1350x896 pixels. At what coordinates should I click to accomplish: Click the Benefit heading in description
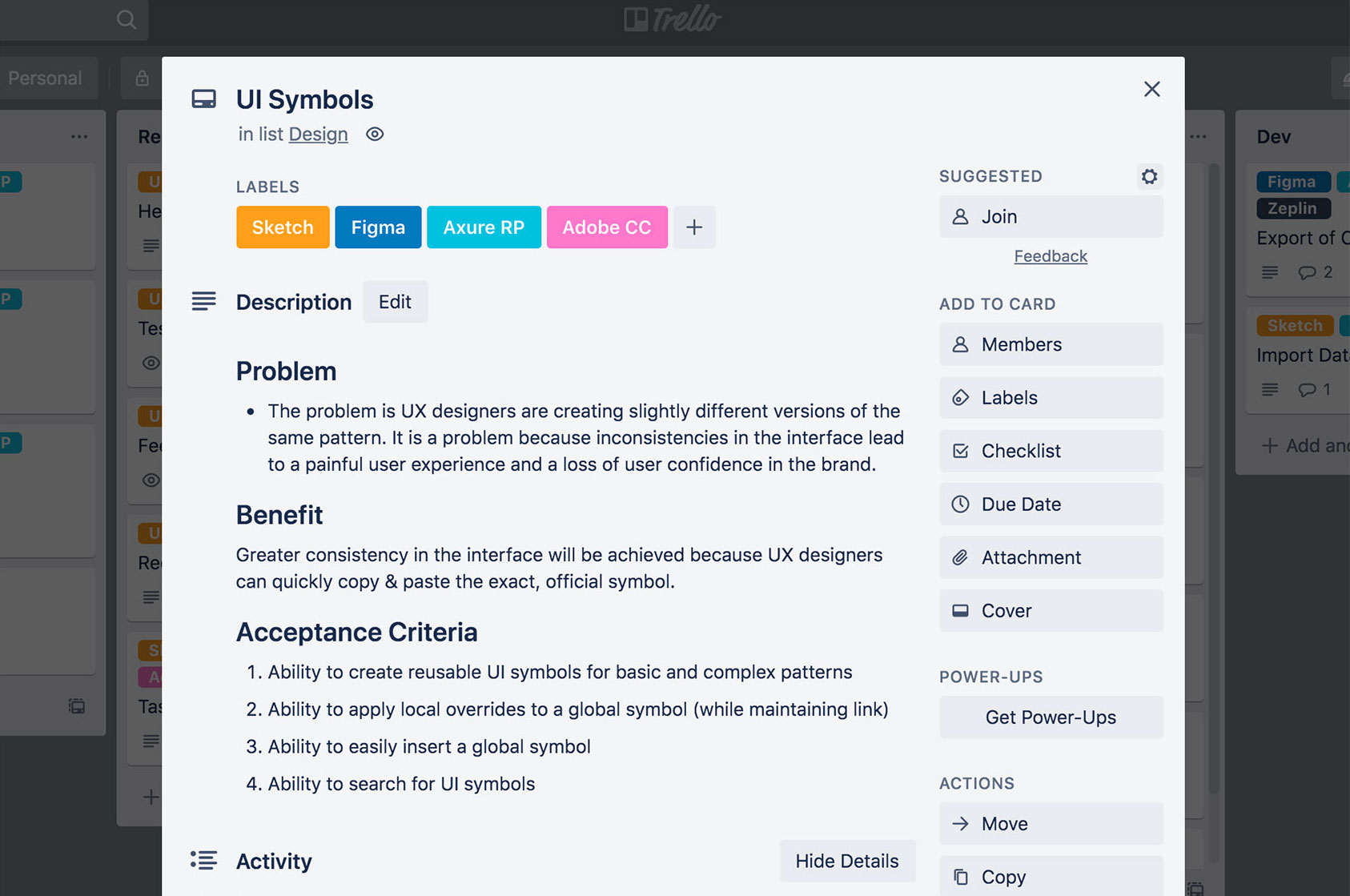click(279, 515)
